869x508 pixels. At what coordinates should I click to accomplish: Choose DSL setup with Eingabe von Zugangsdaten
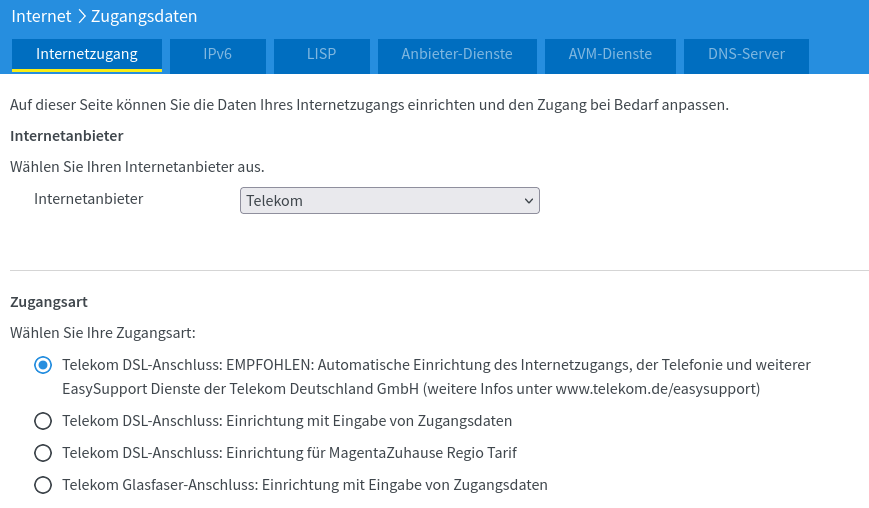click(x=42, y=421)
